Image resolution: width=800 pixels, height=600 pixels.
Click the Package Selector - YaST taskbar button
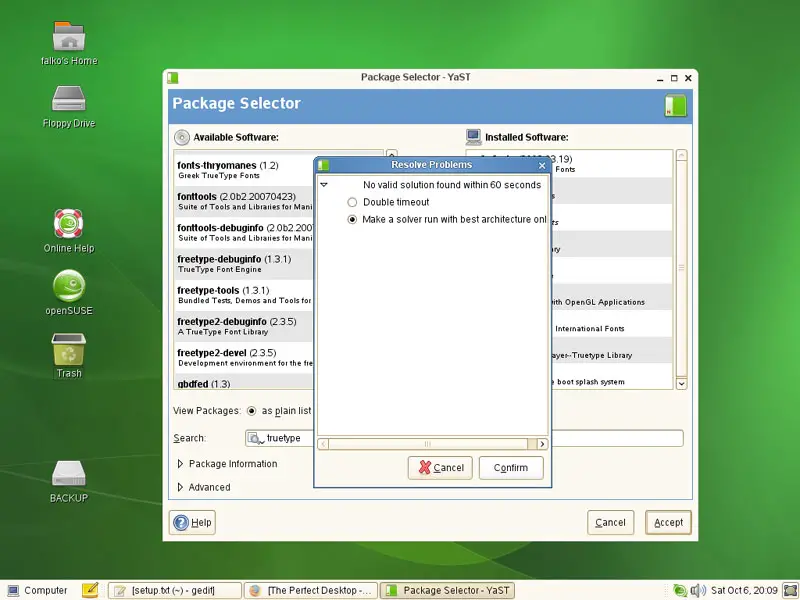click(447, 590)
